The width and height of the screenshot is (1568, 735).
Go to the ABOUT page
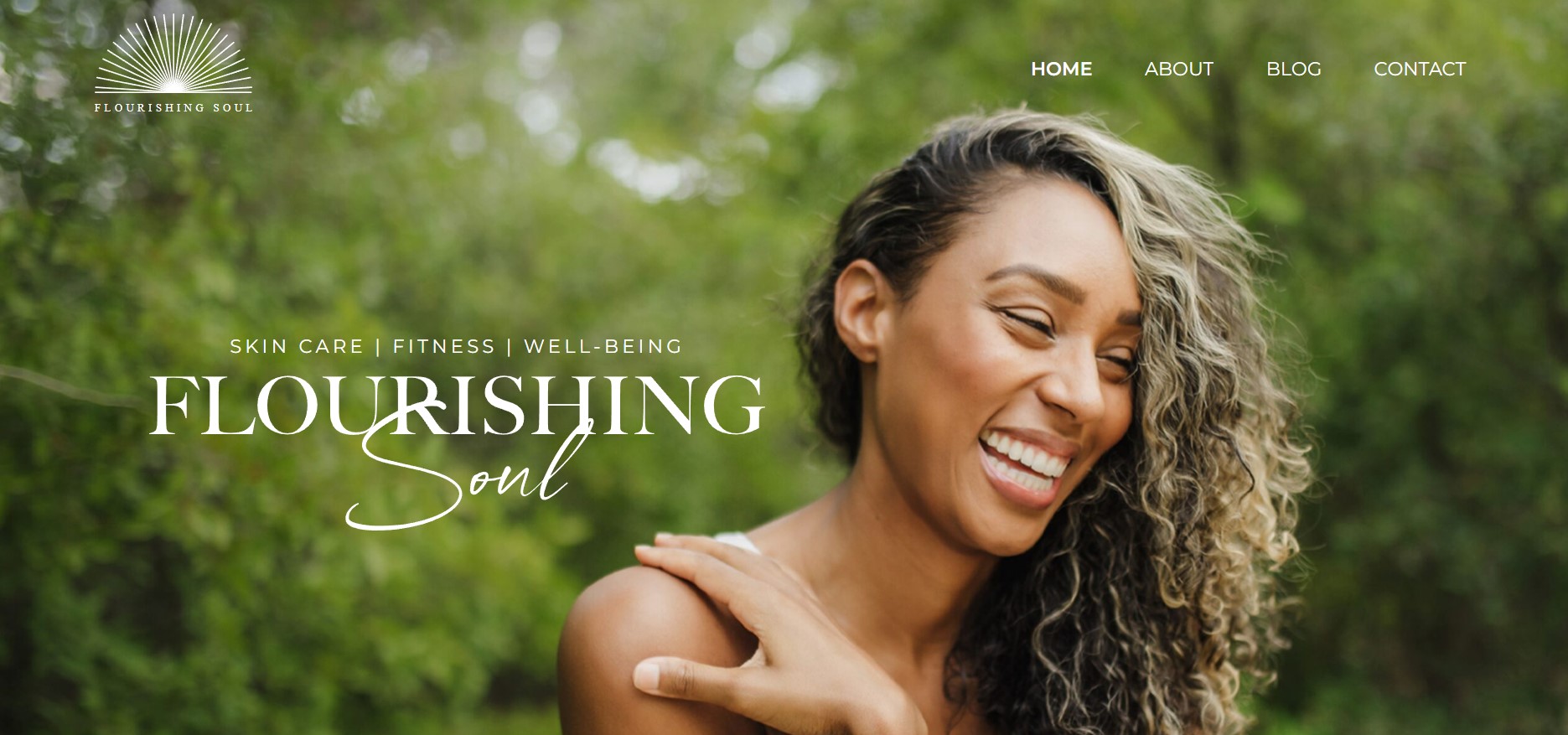pyautogui.click(x=1178, y=69)
